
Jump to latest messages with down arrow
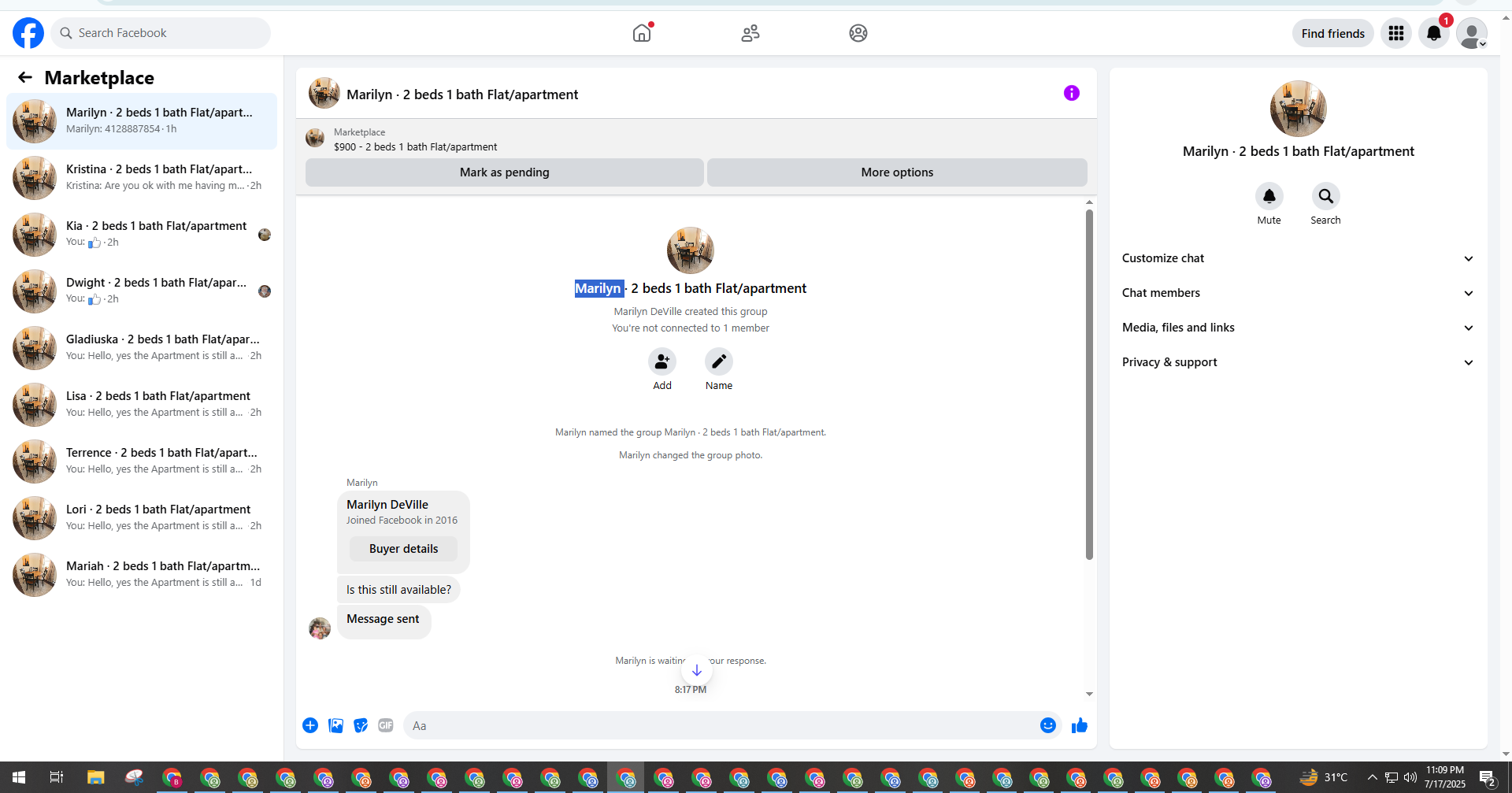click(x=697, y=670)
